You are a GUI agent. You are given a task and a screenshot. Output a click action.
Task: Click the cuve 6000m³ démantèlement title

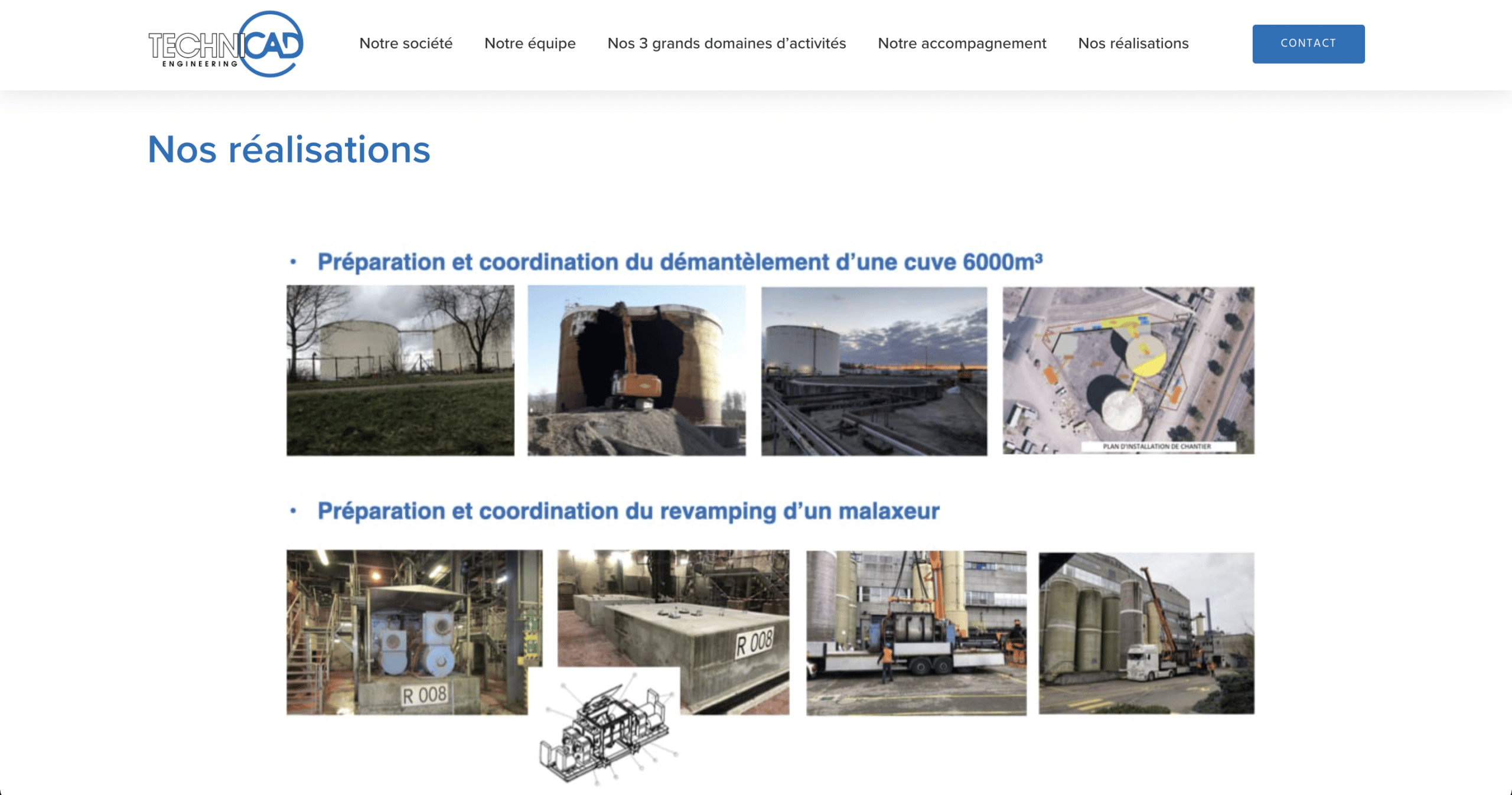click(679, 262)
